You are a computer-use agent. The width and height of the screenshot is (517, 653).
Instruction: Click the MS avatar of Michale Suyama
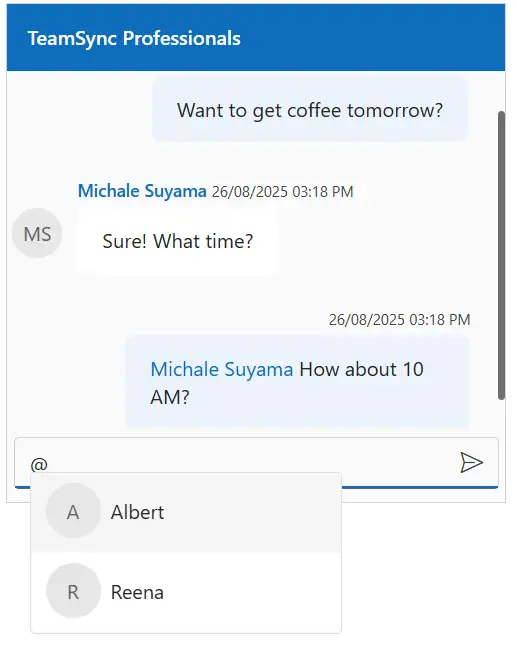coord(37,233)
